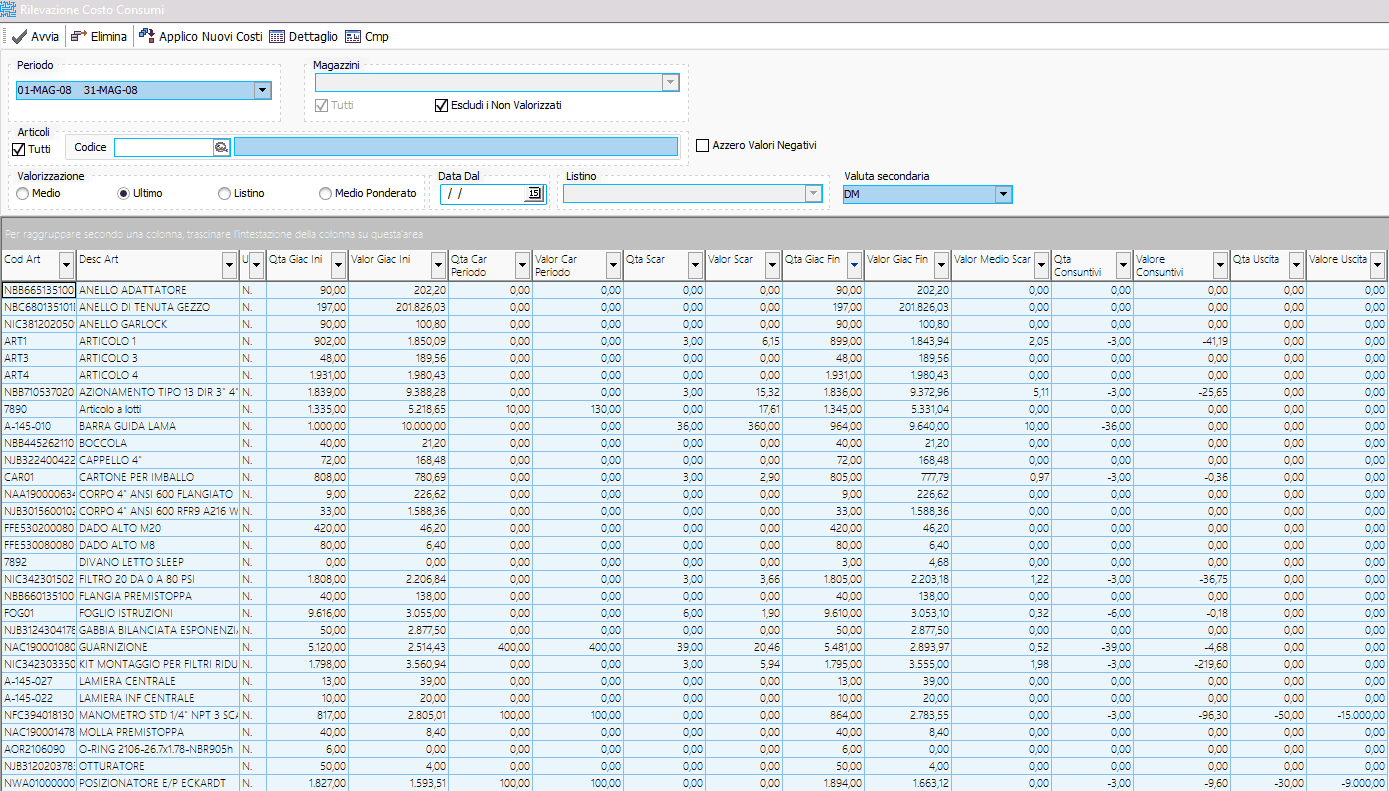Click the Avvia toolbar button
1389x791 pixels.
pos(35,36)
